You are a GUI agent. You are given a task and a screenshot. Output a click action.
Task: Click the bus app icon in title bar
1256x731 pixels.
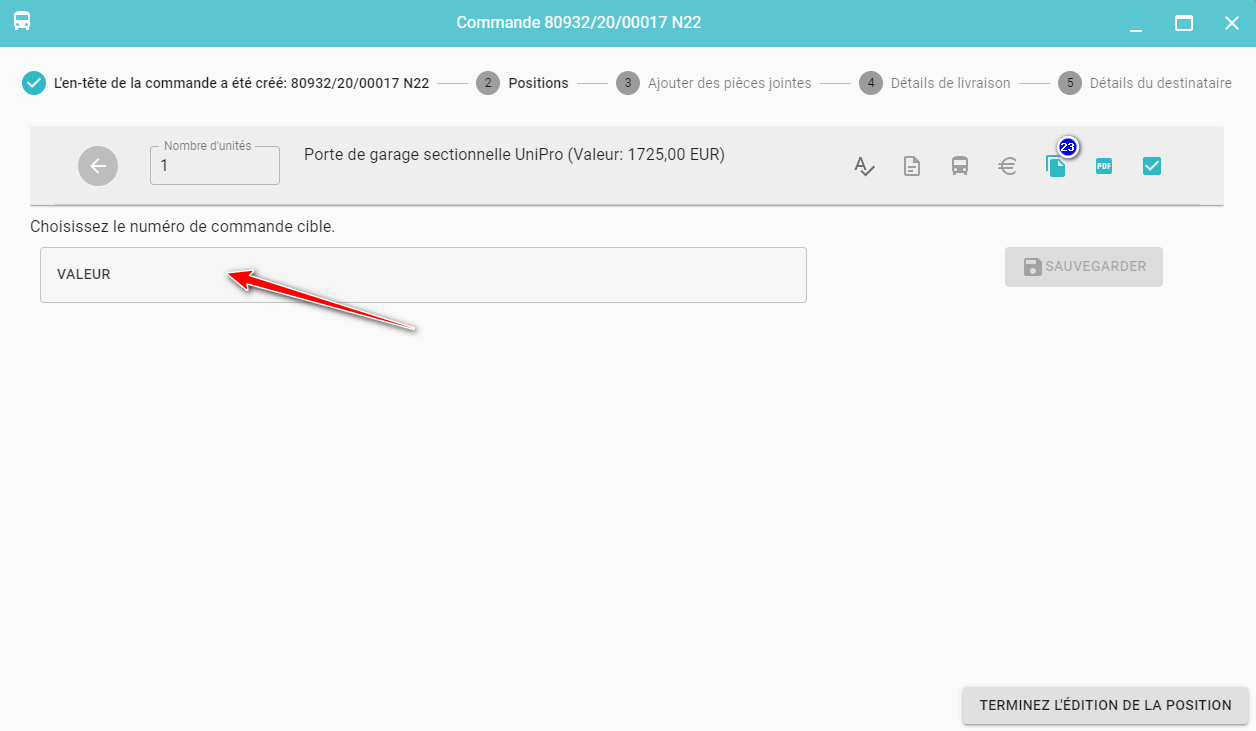tap(22, 22)
